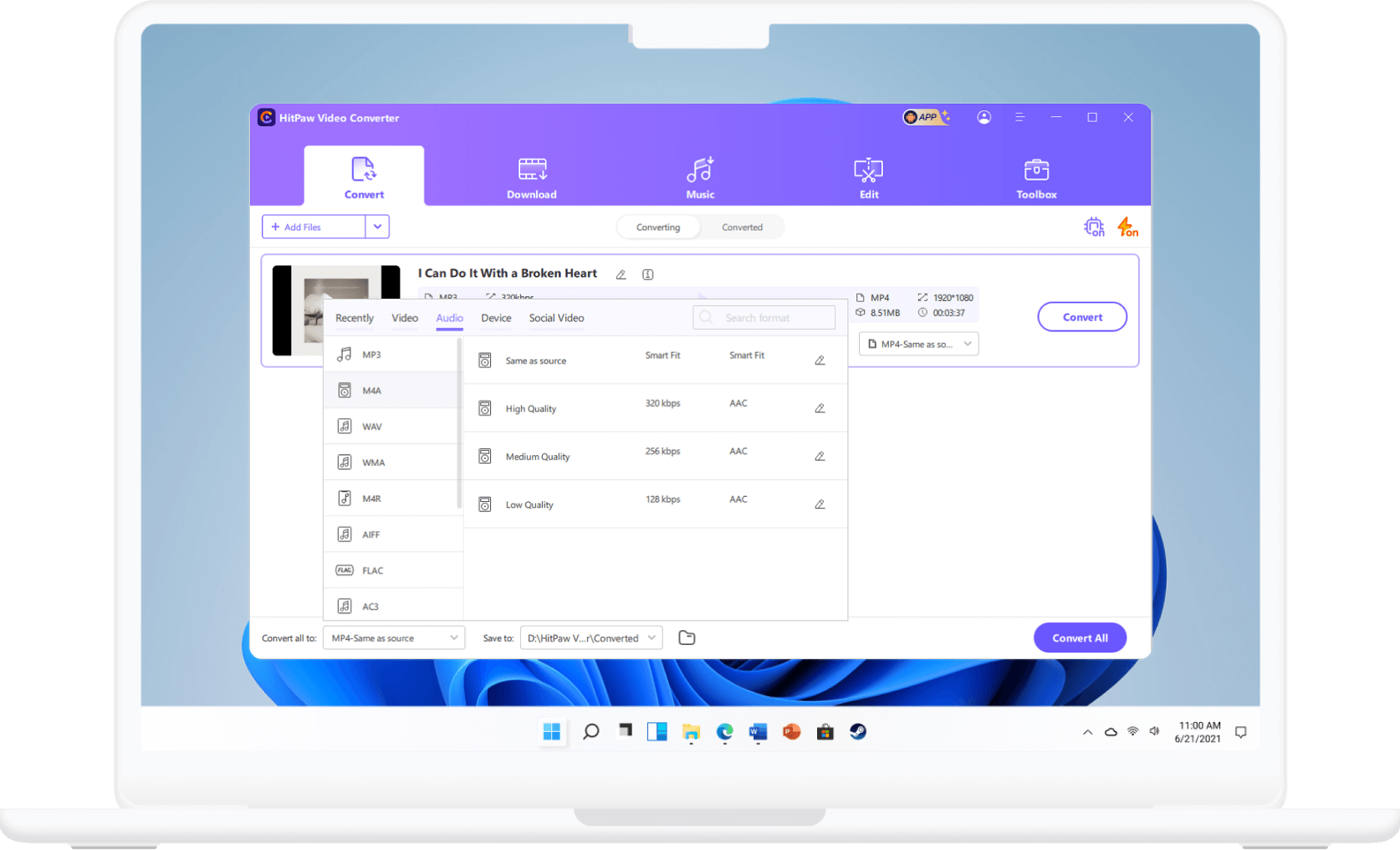Select Same as source preset
Screen dimensions: 1400x850
[x=655, y=361]
